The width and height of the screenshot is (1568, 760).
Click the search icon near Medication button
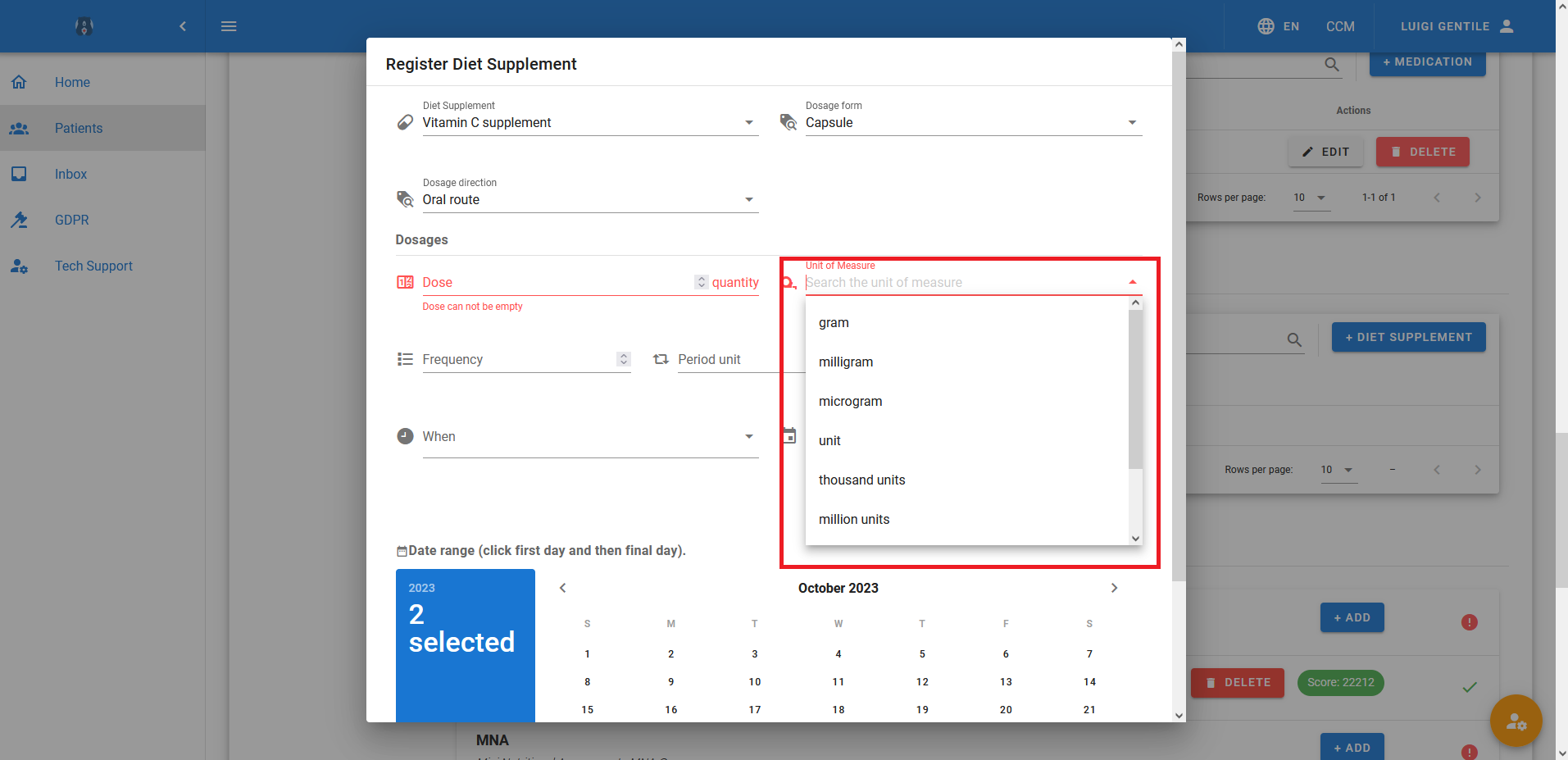click(1332, 64)
